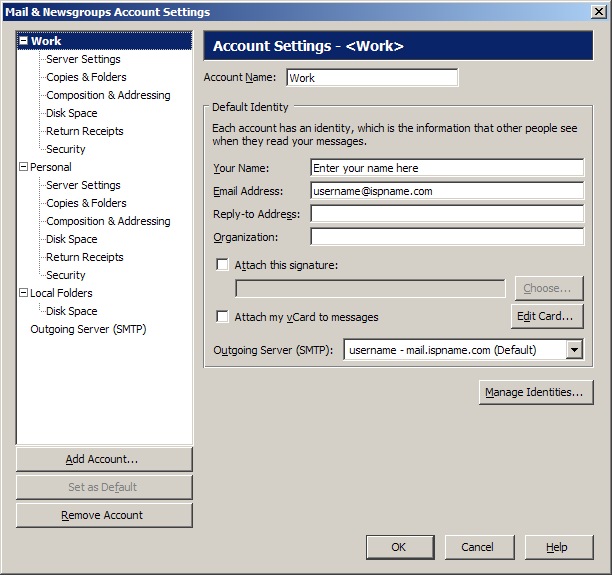The height and width of the screenshot is (575, 612).
Task: Select Outgoing Server (SMTP) in tree
Action: point(88,330)
